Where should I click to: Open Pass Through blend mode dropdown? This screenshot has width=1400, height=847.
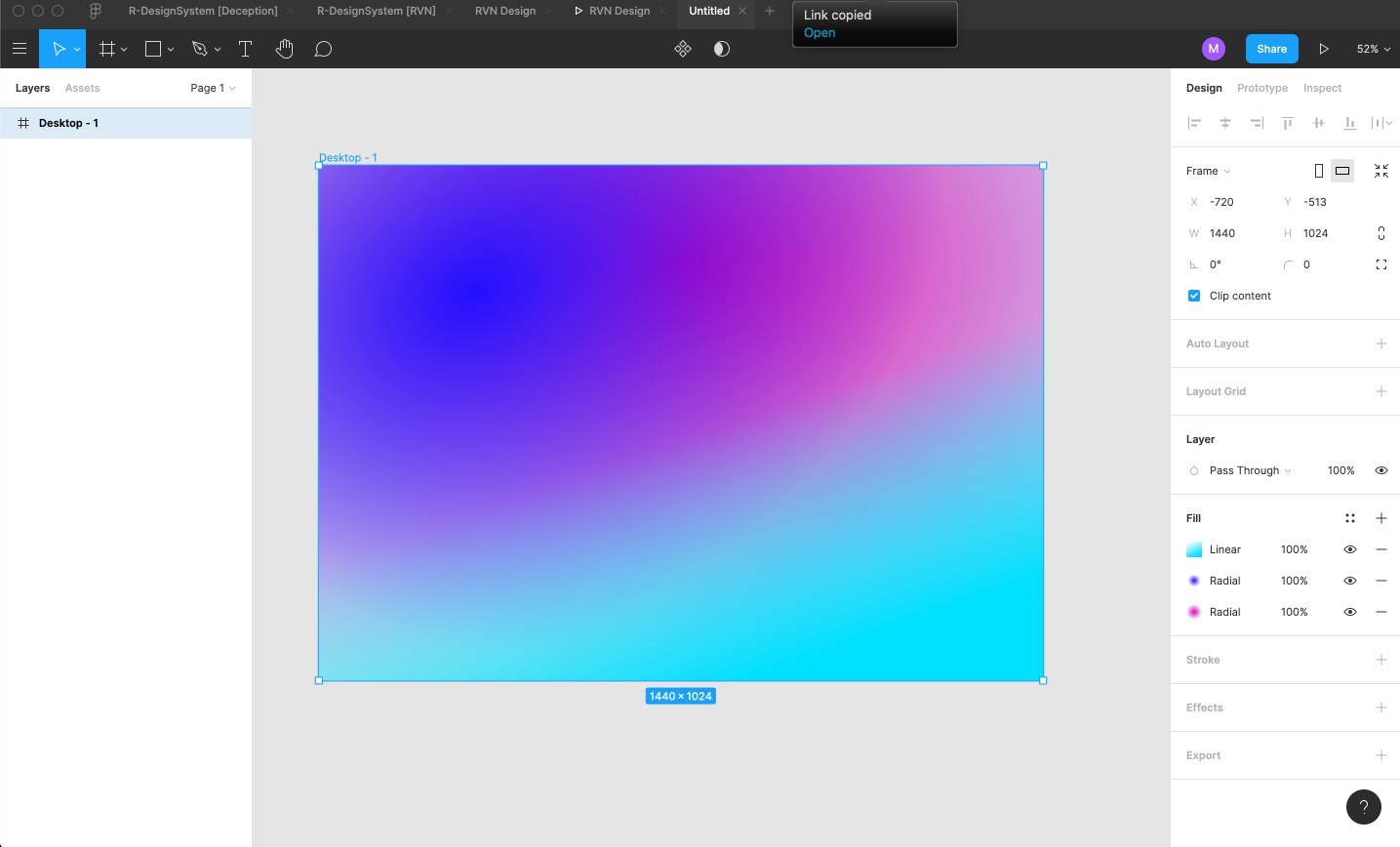point(1250,470)
